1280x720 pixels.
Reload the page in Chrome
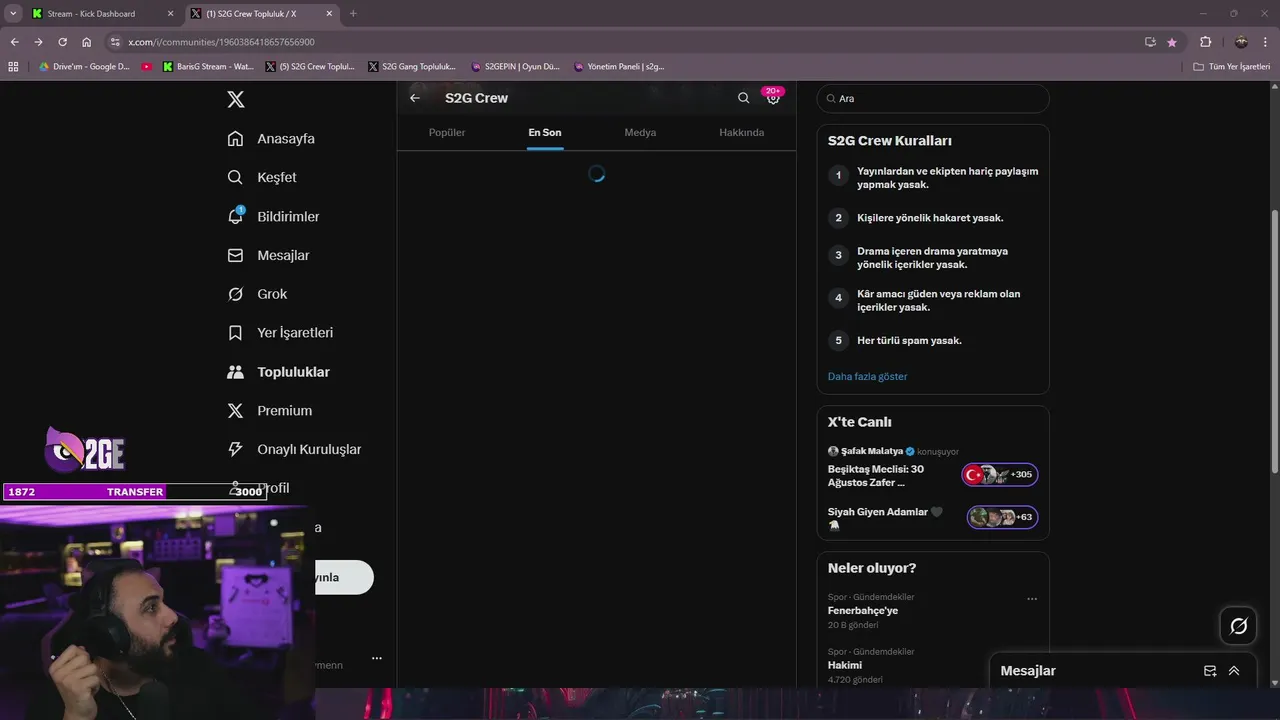tap(62, 42)
